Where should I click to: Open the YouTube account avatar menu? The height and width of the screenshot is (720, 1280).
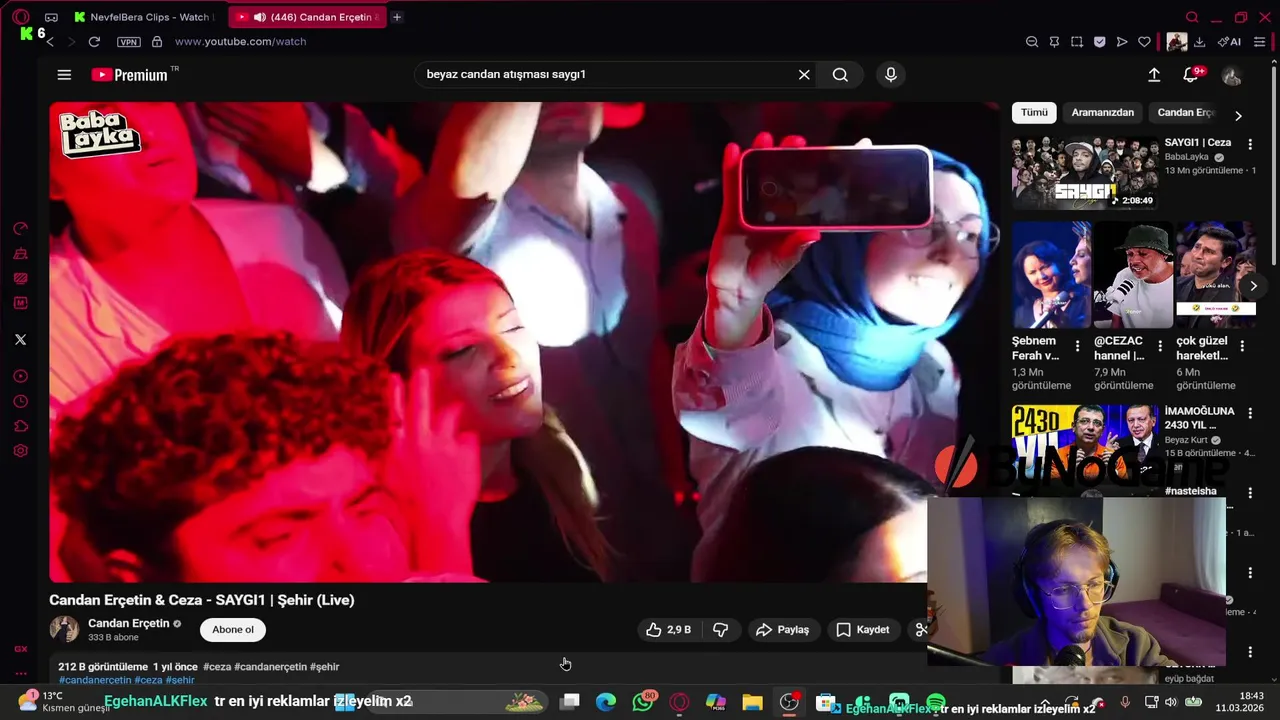coord(1232,76)
